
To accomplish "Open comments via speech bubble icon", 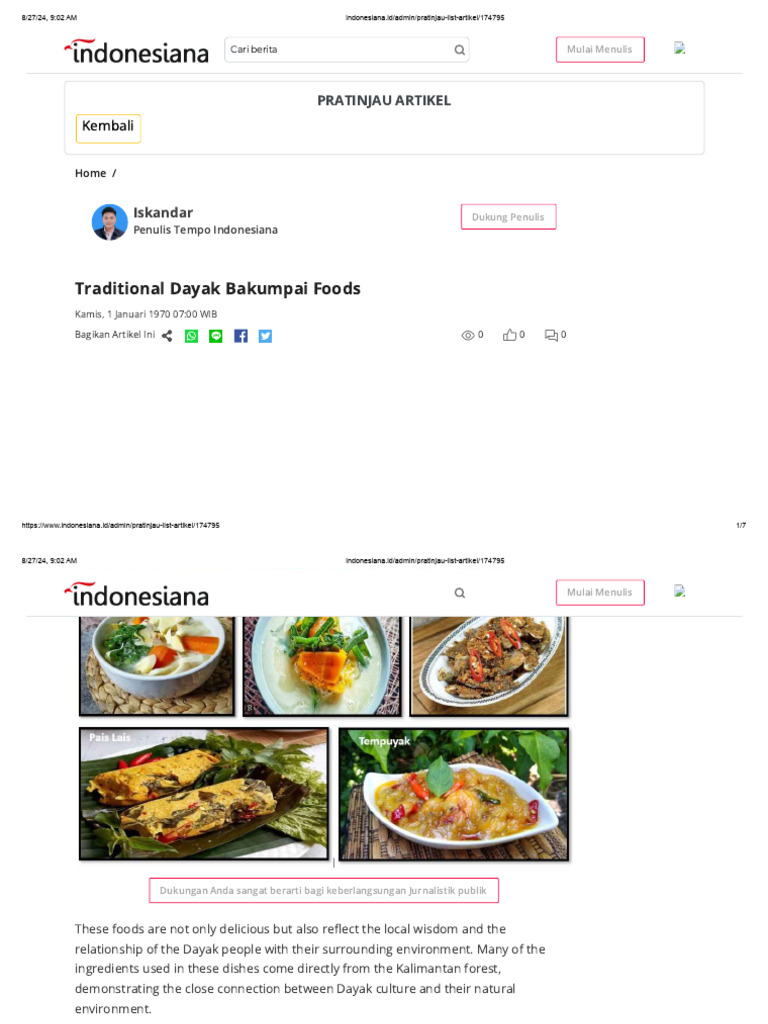I will (x=551, y=335).
